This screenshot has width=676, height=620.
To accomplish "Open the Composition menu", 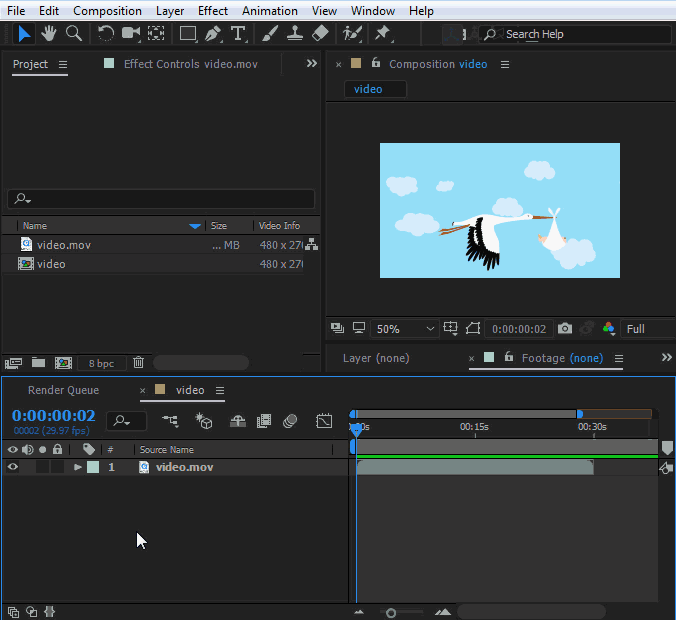I will (x=107, y=11).
